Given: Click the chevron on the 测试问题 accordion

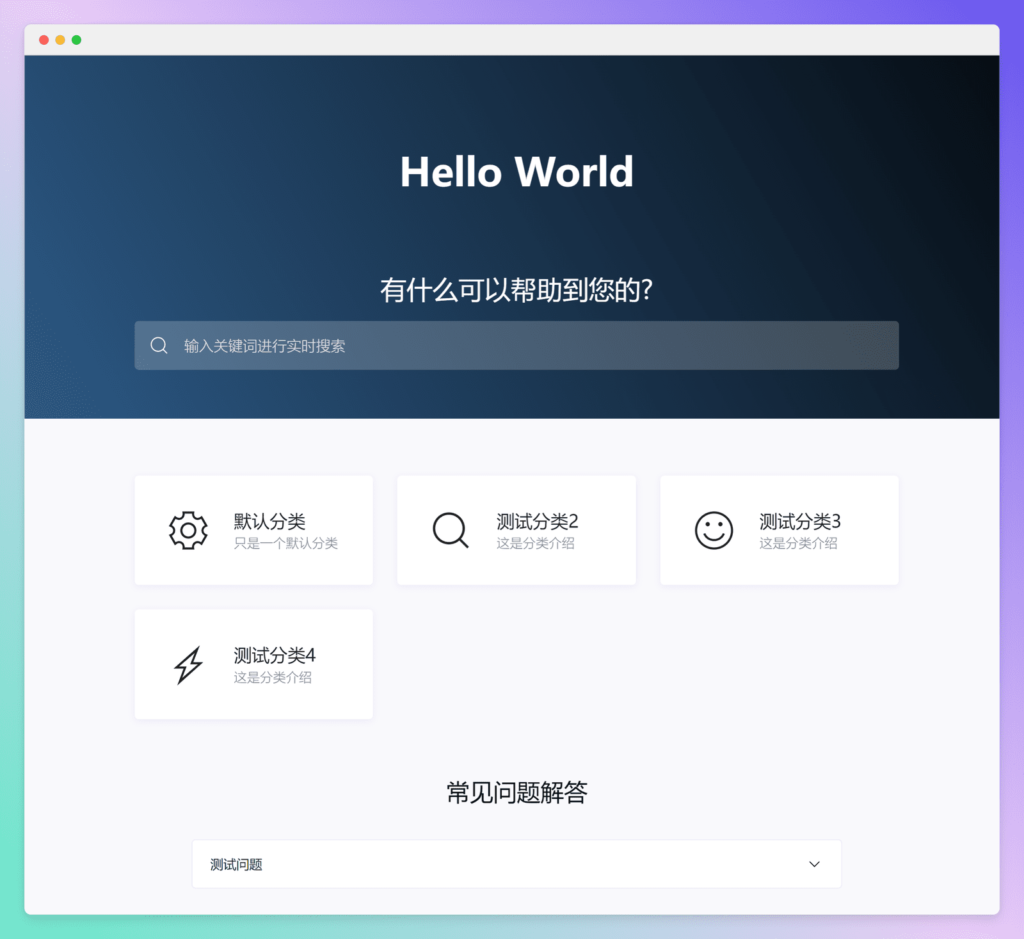Looking at the screenshot, I should pos(814,863).
